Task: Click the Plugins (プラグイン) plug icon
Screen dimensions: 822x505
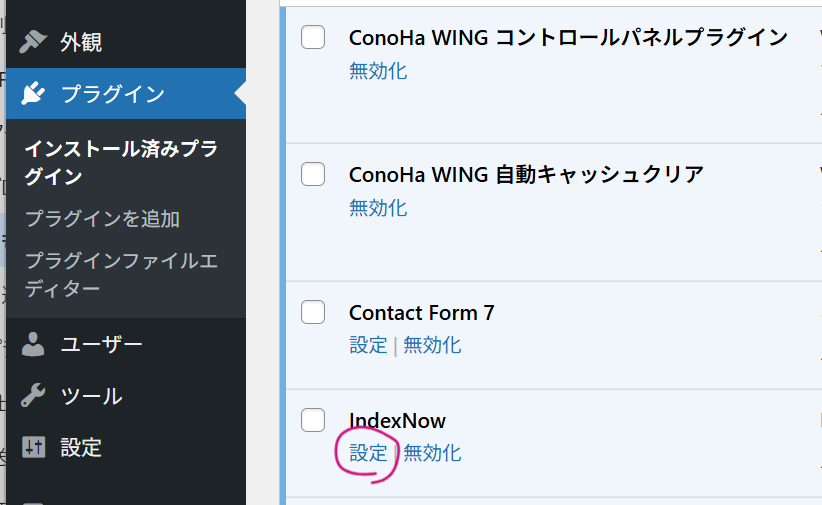Action: pos(33,94)
